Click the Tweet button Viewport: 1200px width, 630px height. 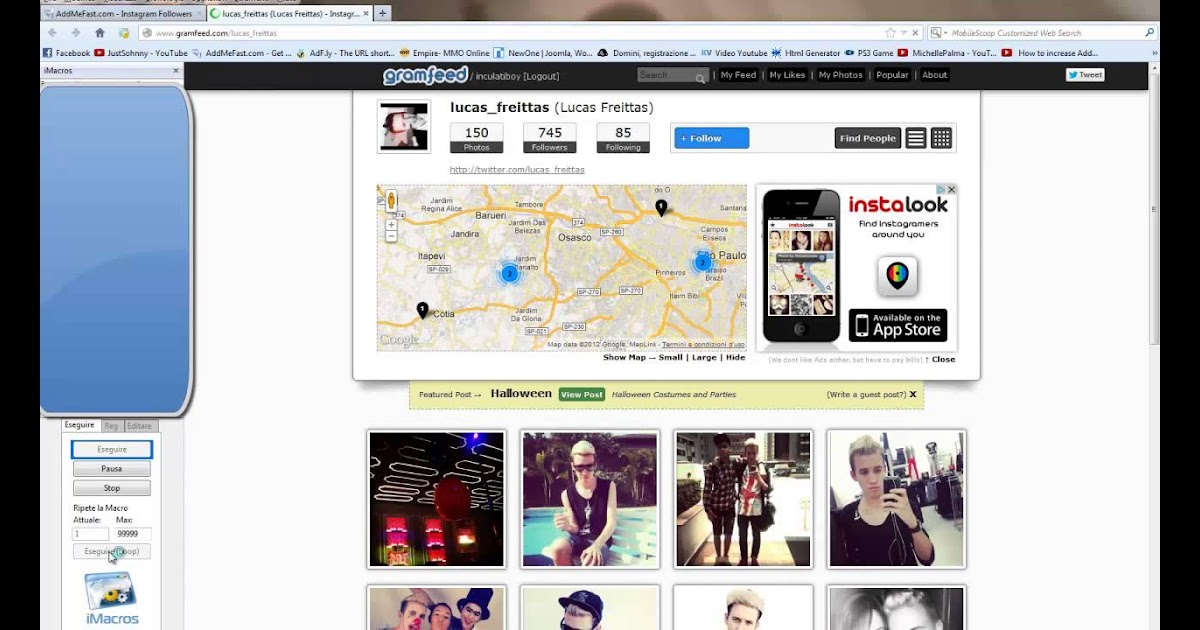1085,75
